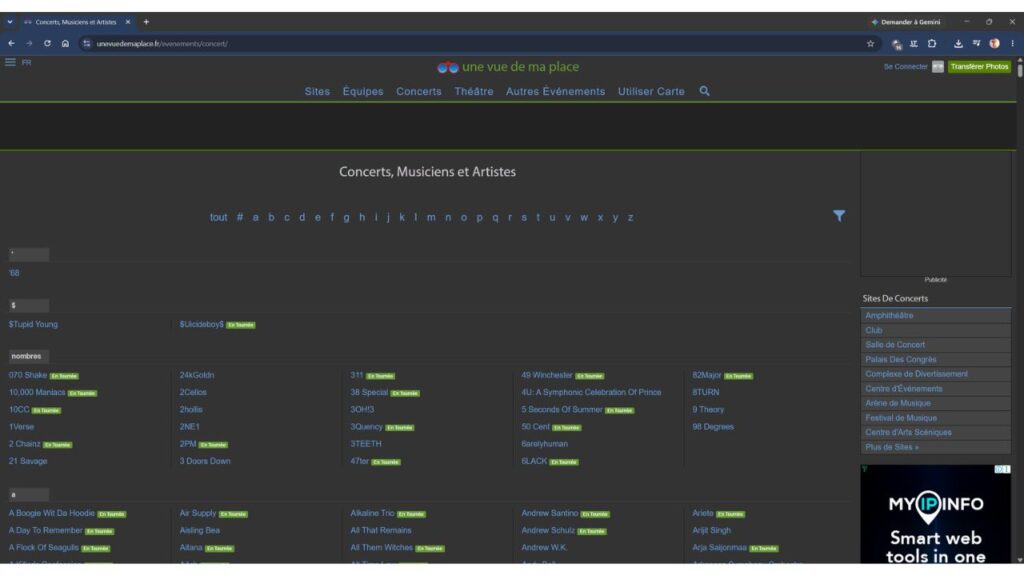Viewport: 1024px width, 576px height.
Task: Open the A Day To Remember link
Action: click(45, 530)
